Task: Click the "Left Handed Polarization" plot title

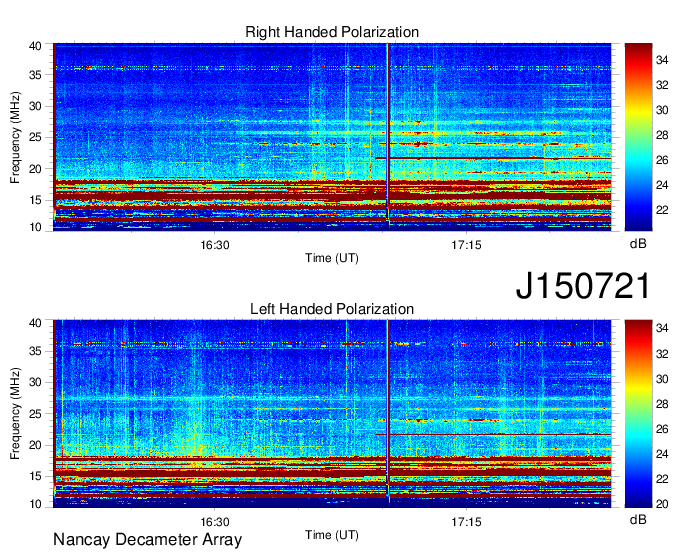Action: point(332,309)
